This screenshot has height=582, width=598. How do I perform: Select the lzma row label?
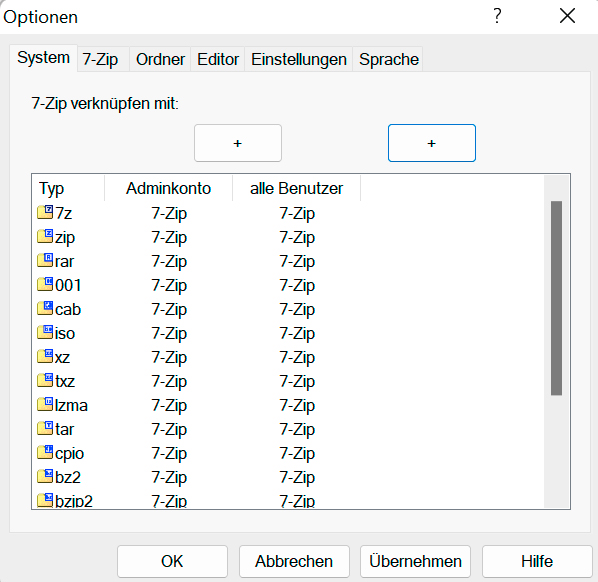(x=71, y=405)
